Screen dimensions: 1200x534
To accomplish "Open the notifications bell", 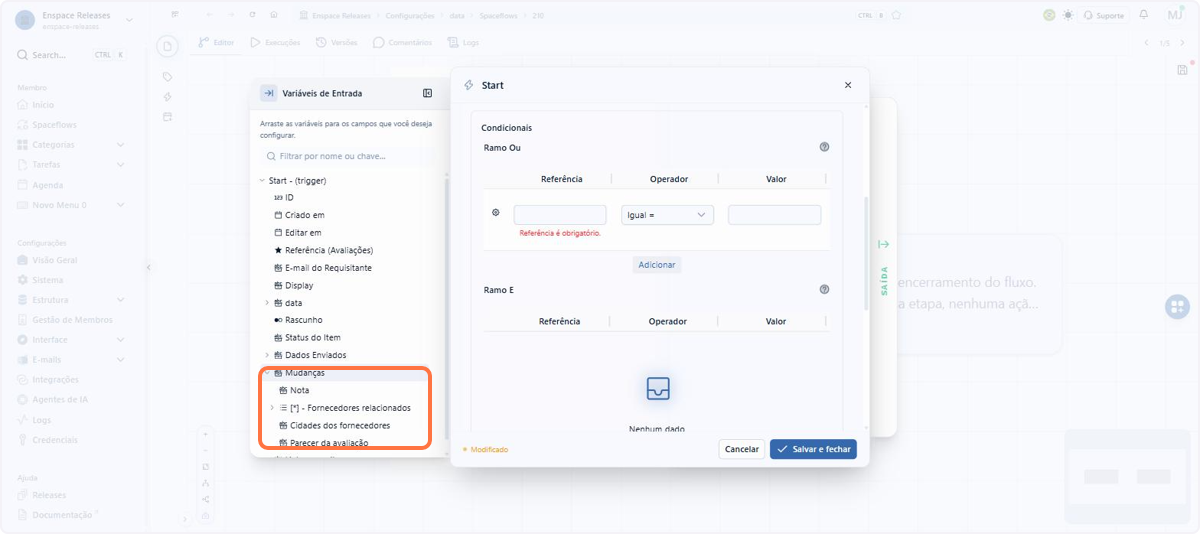I will point(1144,15).
